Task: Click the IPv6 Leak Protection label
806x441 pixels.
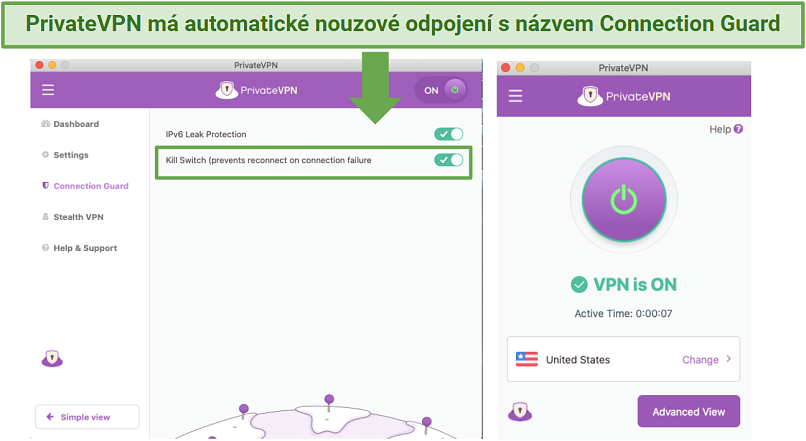Action: tap(206, 134)
